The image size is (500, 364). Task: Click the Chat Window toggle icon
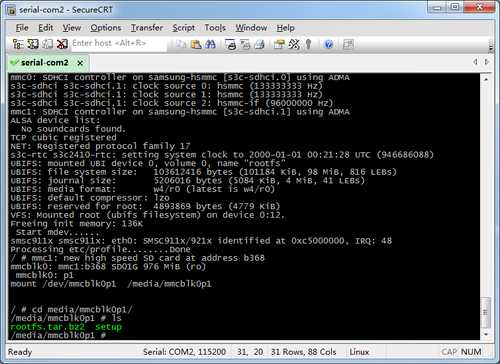click(348, 44)
